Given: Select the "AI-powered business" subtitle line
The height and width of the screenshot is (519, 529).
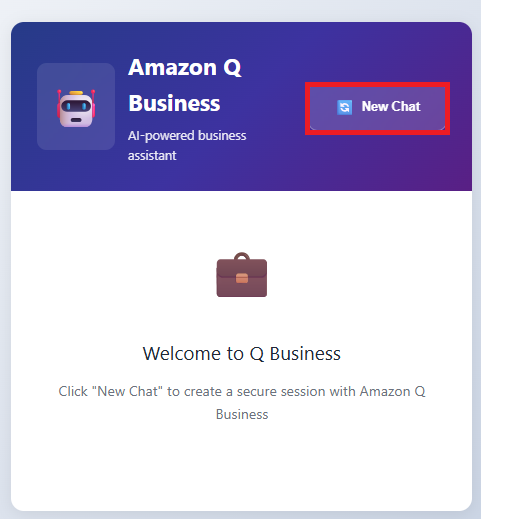Looking at the screenshot, I should tap(187, 136).
